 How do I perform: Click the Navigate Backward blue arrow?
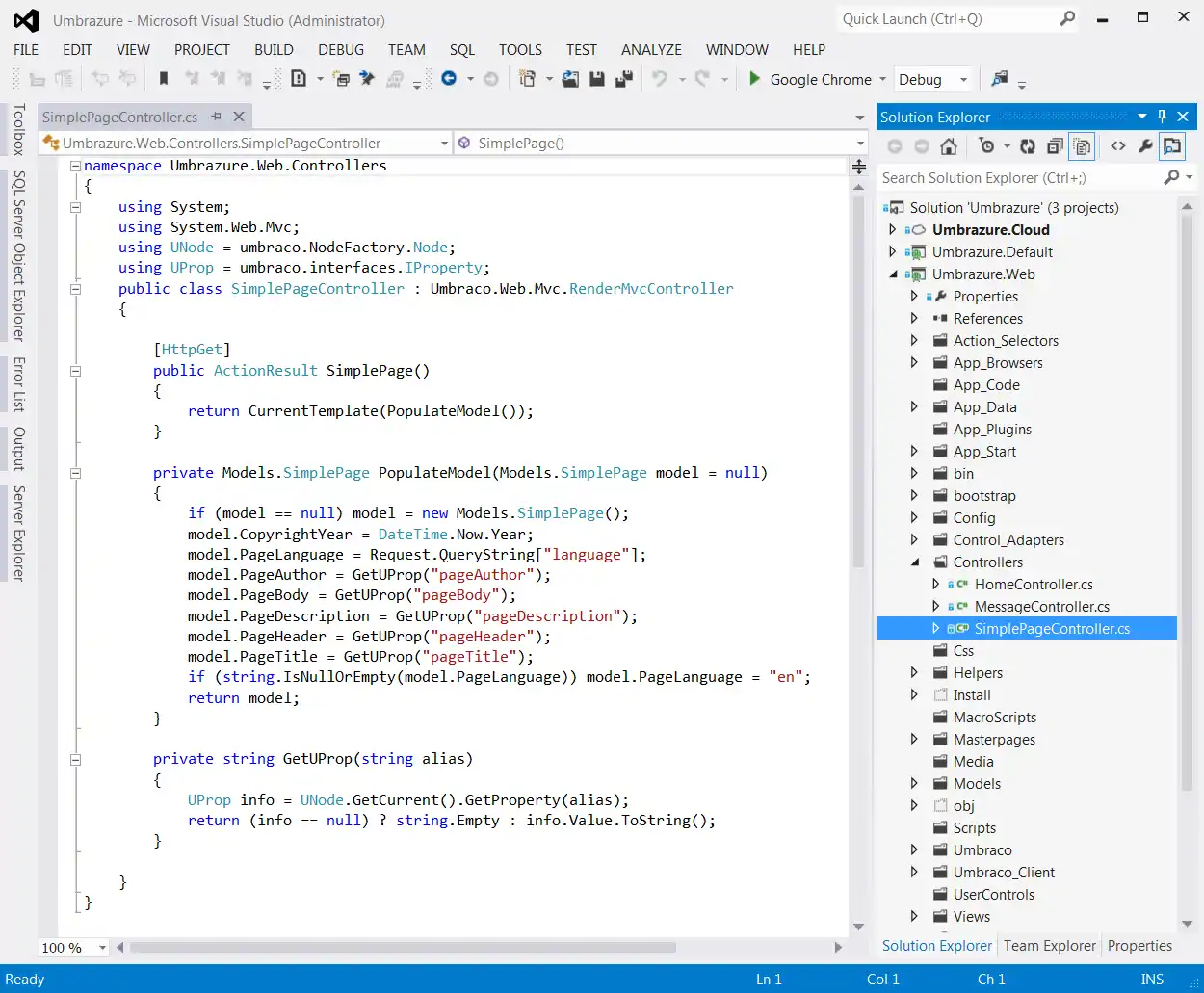pos(449,79)
